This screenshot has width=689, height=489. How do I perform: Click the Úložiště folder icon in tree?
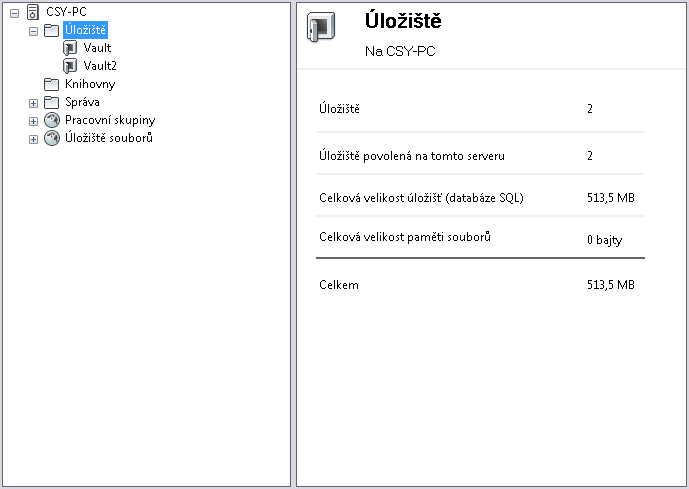tap(51, 30)
